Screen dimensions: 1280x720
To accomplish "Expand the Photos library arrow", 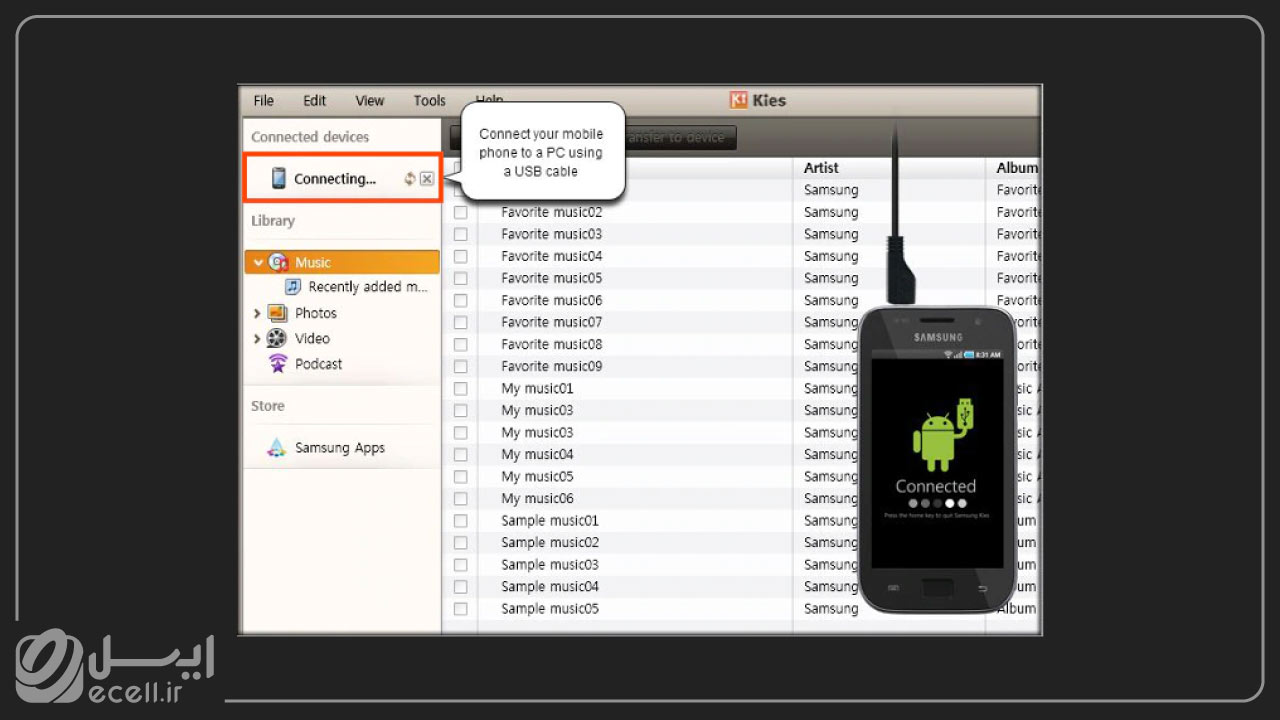I will [x=257, y=313].
